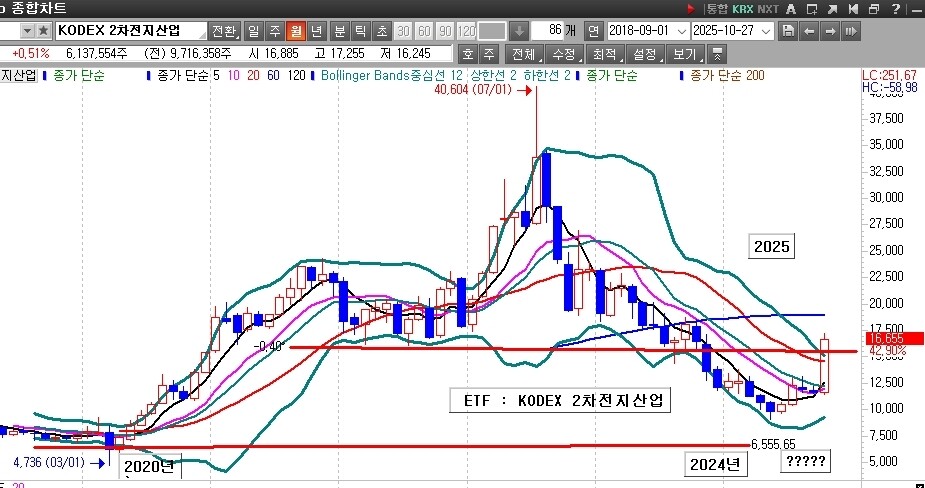Click the 60 moving average legend number
Viewport: 925px width, 488px height.
coord(273,76)
